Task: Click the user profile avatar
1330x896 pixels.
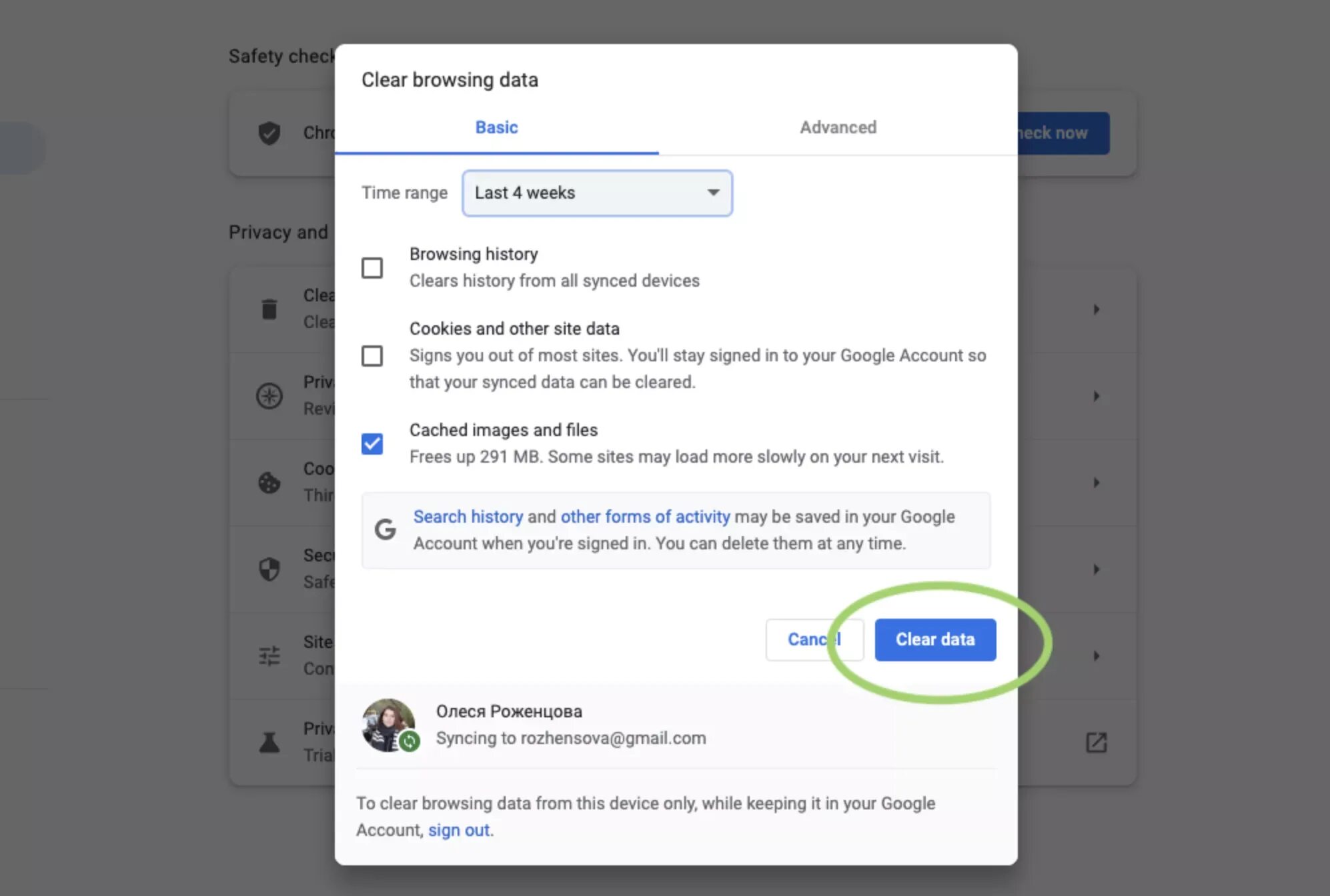Action: pos(389,725)
